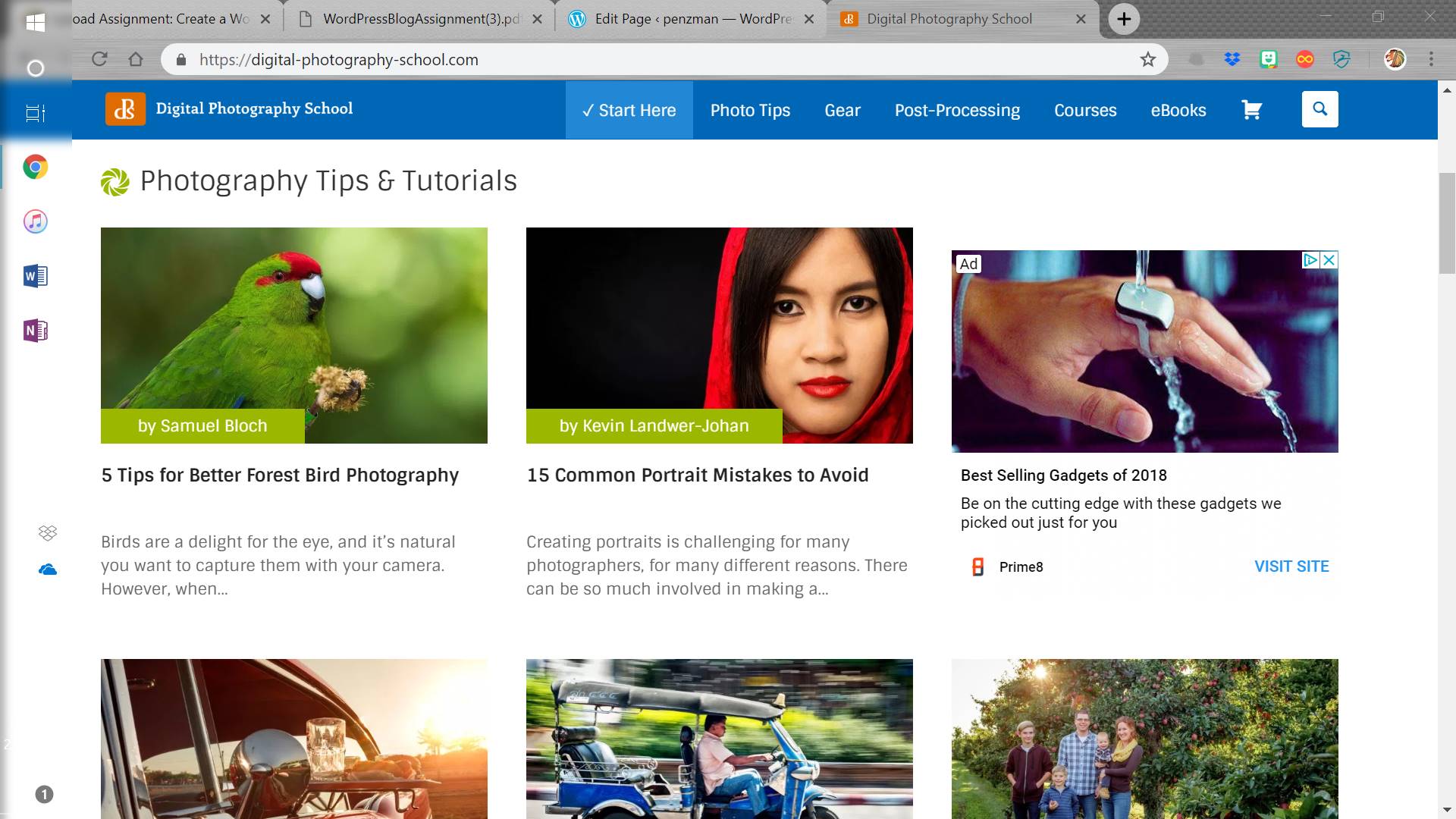1456x819 pixels.
Task: Go to browser home icon
Action: [136, 59]
